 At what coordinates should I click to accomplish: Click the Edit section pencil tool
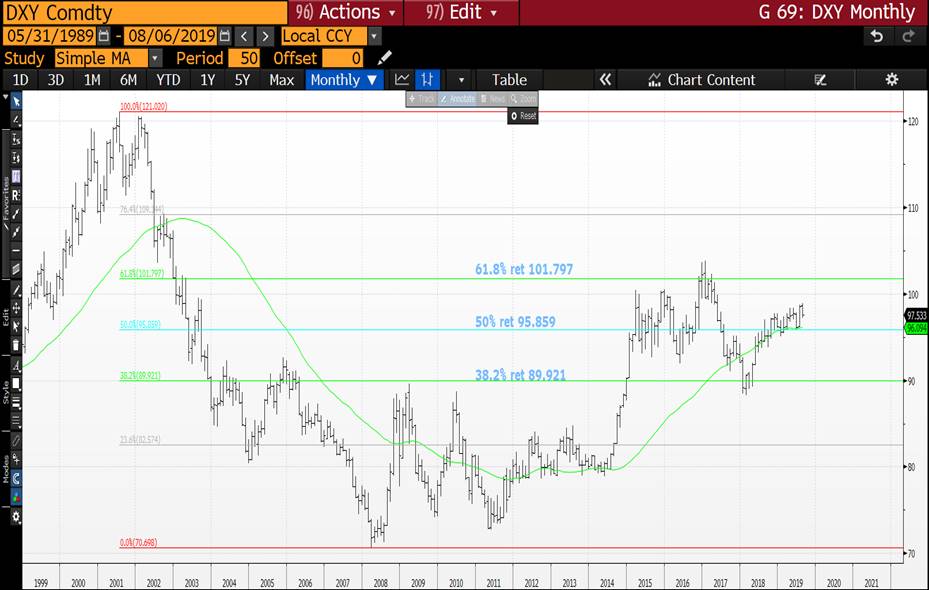[x=16, y=290]
